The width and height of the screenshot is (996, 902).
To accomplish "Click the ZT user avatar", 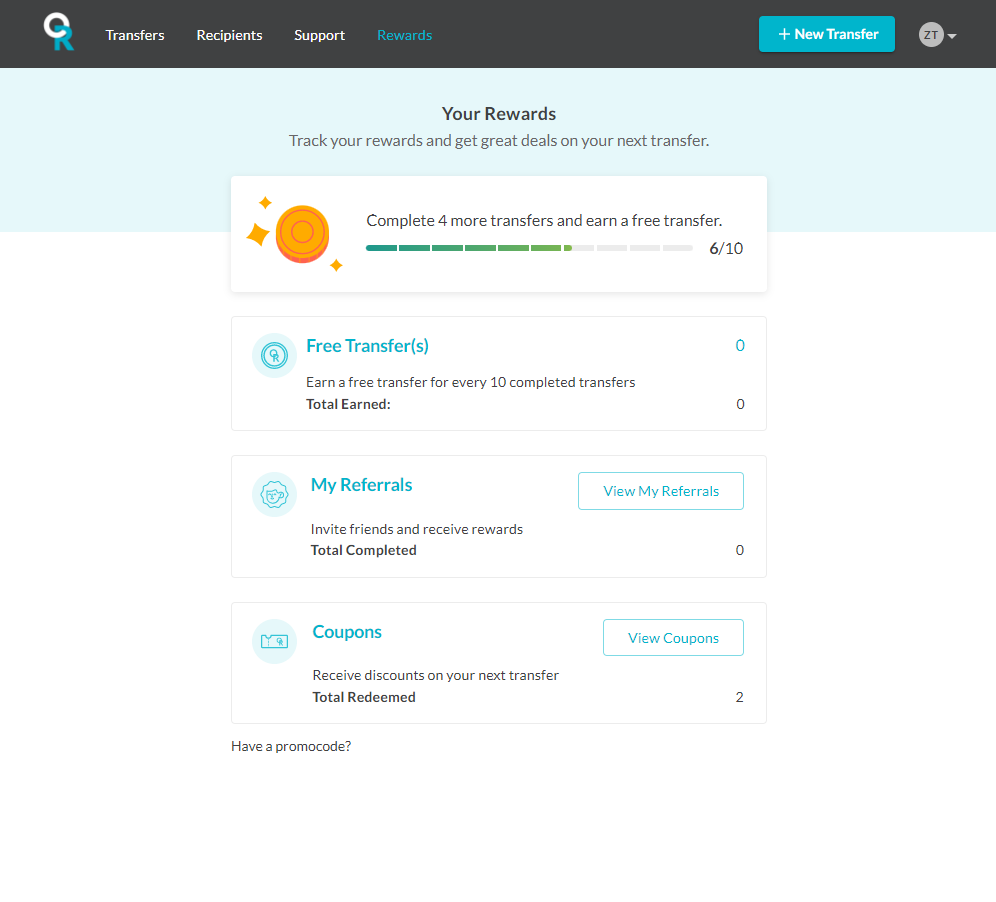I will coord(931,35).
